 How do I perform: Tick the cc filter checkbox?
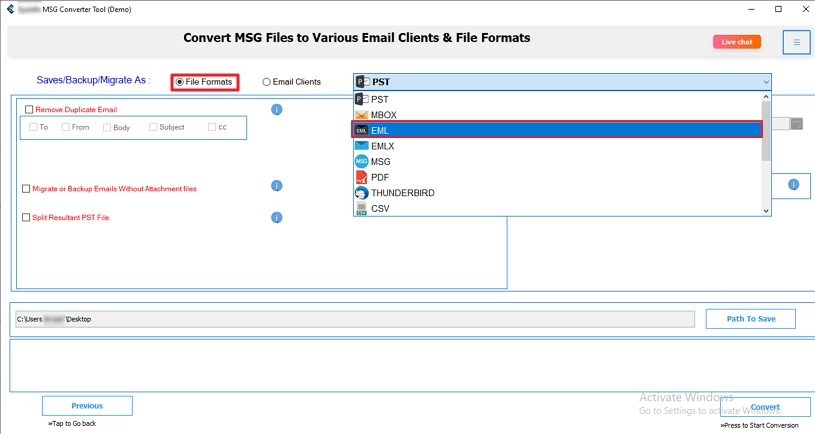coord(212,127)
